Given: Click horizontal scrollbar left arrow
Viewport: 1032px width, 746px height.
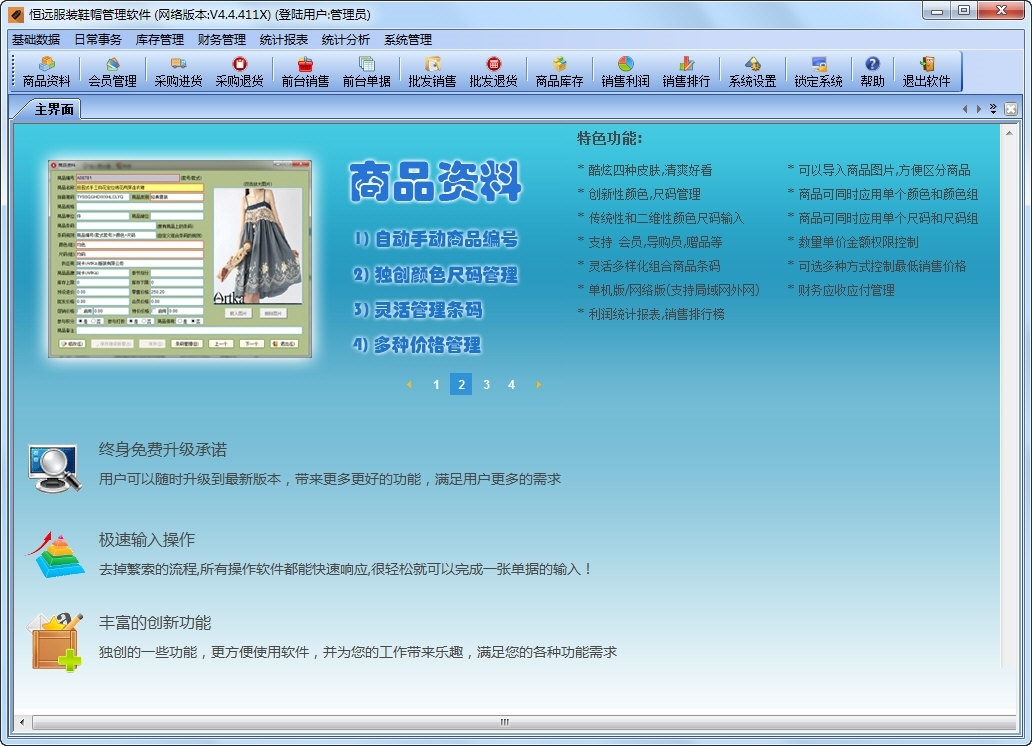Looking at the screenshot, I should (22, 722).
